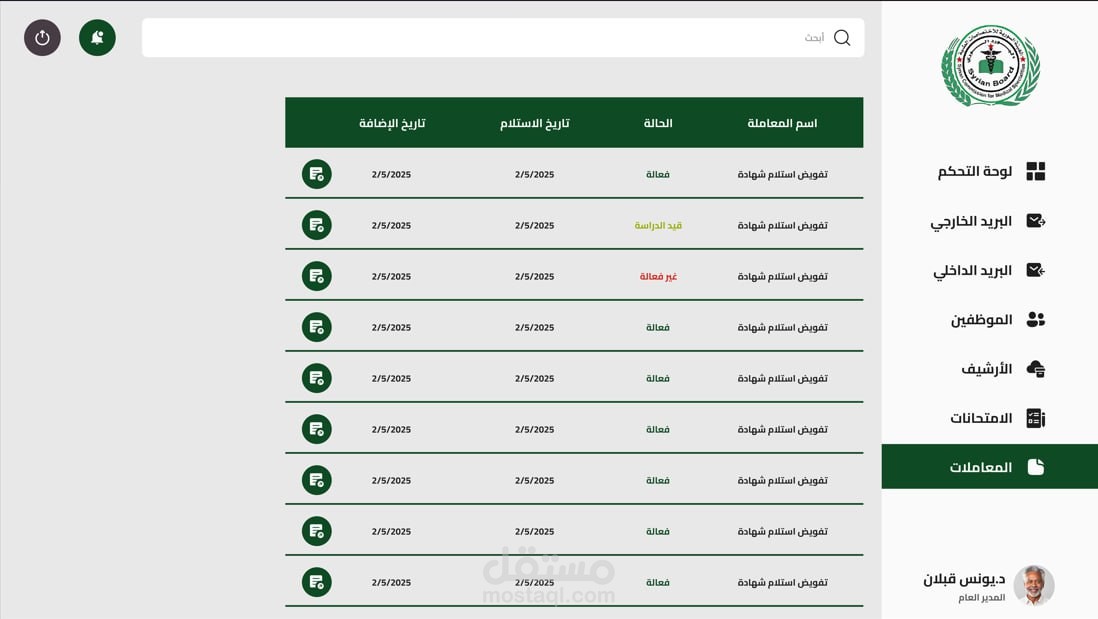Click the تاريخ الاستلام column header
Screen dimensions: 1098x619
click(x=534, y=123)
